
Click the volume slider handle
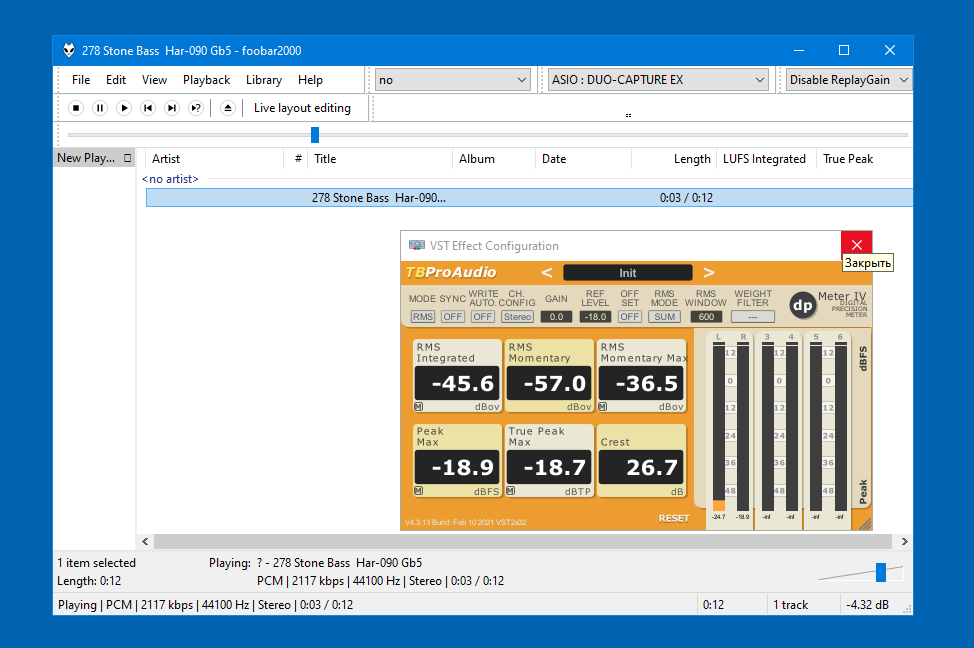pos(881,572)
